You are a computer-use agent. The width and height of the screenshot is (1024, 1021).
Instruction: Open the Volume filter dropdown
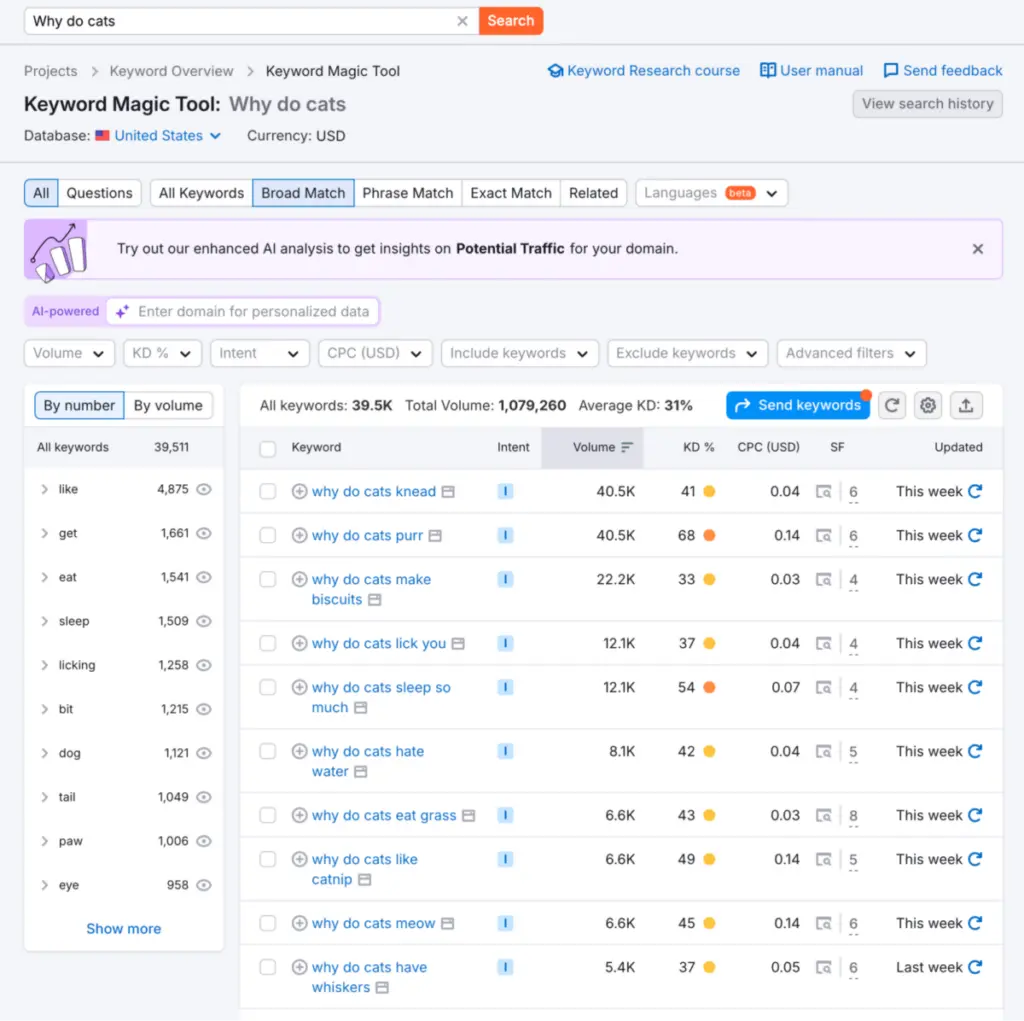[69, 353]
